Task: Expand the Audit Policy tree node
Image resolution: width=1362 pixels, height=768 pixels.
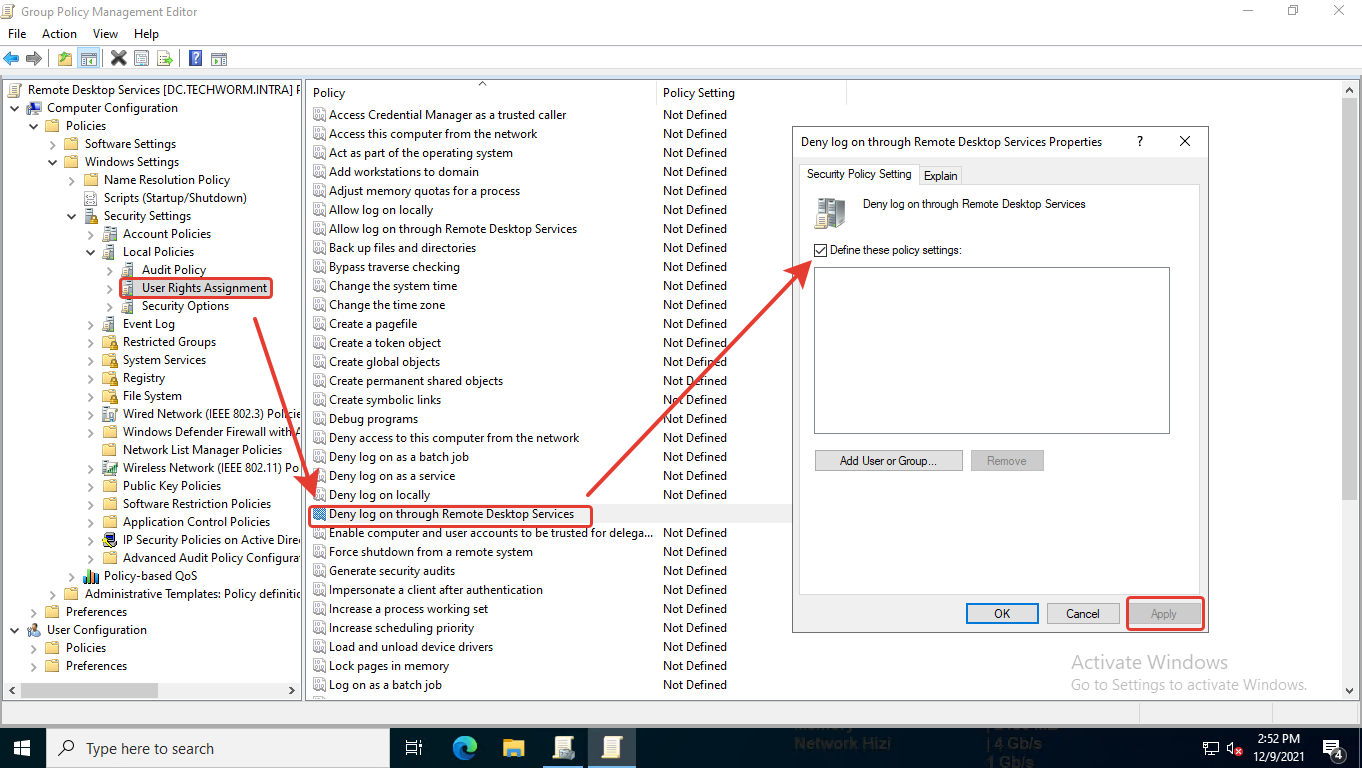Action: click(110, 270)
